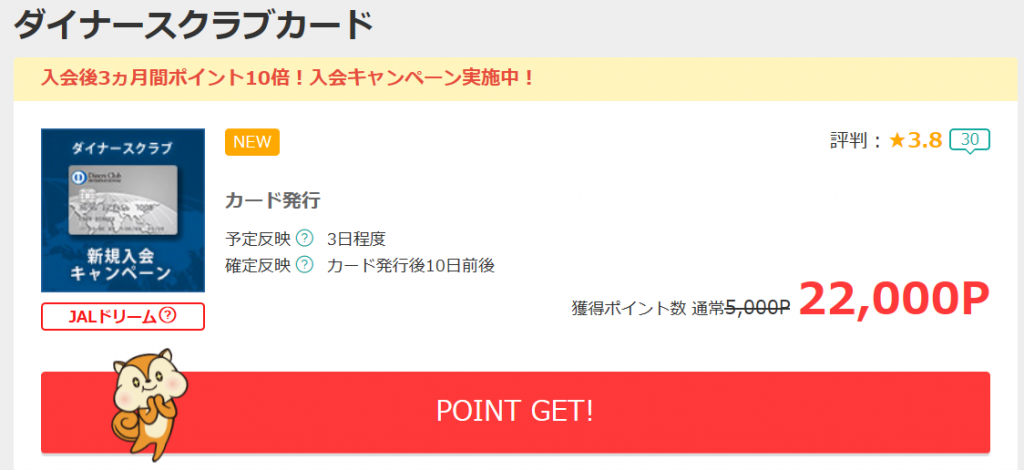Click the POINT GET! red button
Viewport: 1024px width, 470px height.
click(x=515, y=412)
